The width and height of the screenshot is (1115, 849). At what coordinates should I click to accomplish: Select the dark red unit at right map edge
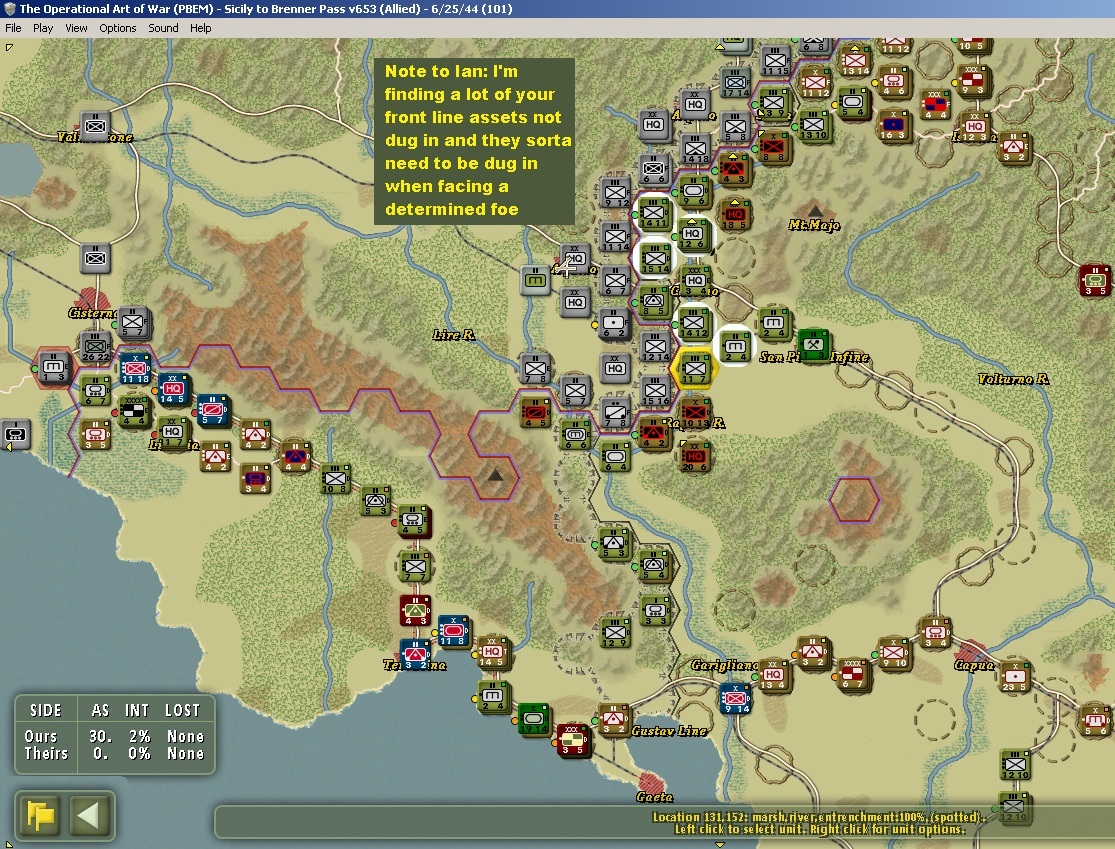click(x=1094, y=280)
